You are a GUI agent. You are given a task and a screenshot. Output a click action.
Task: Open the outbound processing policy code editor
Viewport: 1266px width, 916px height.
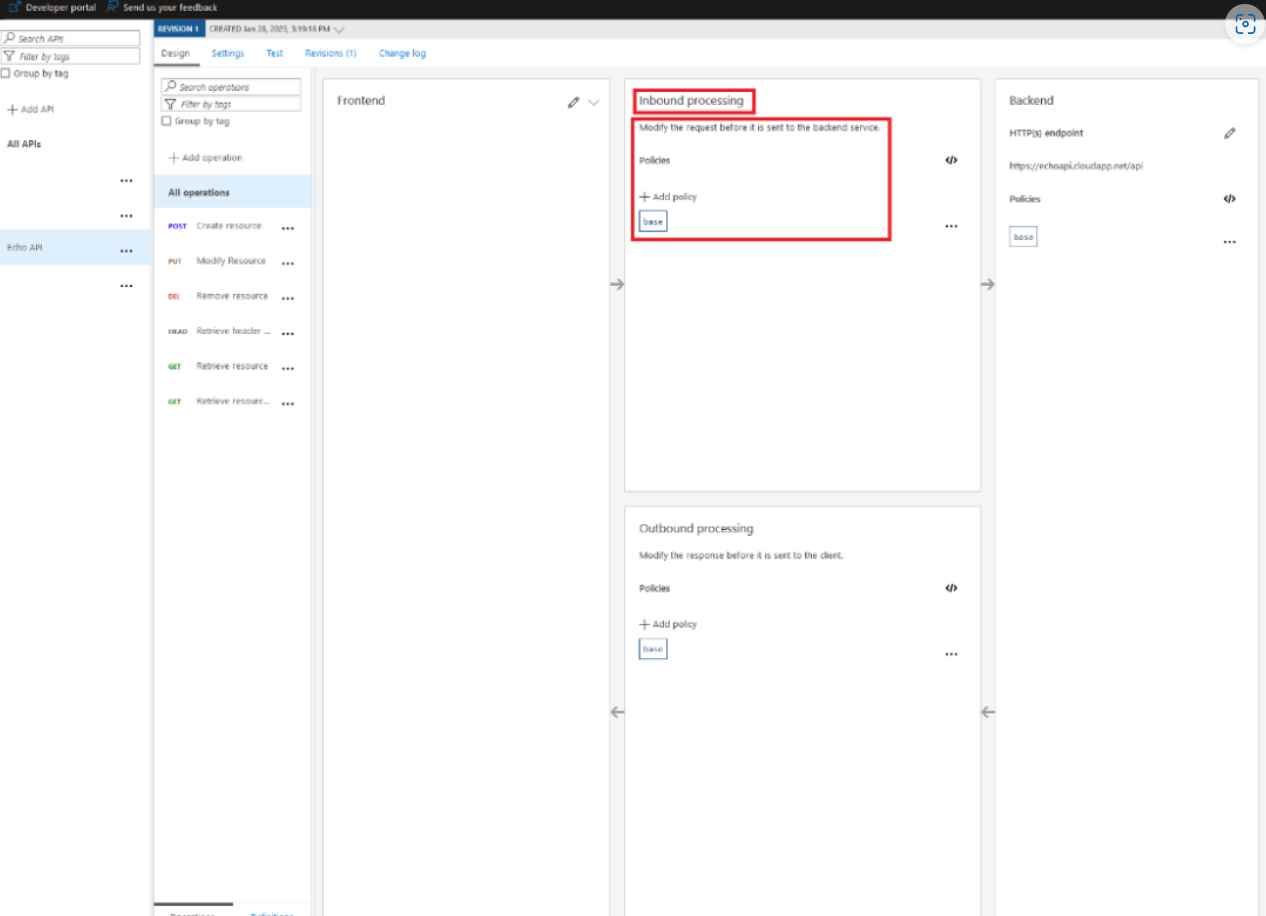pos(950,588)
